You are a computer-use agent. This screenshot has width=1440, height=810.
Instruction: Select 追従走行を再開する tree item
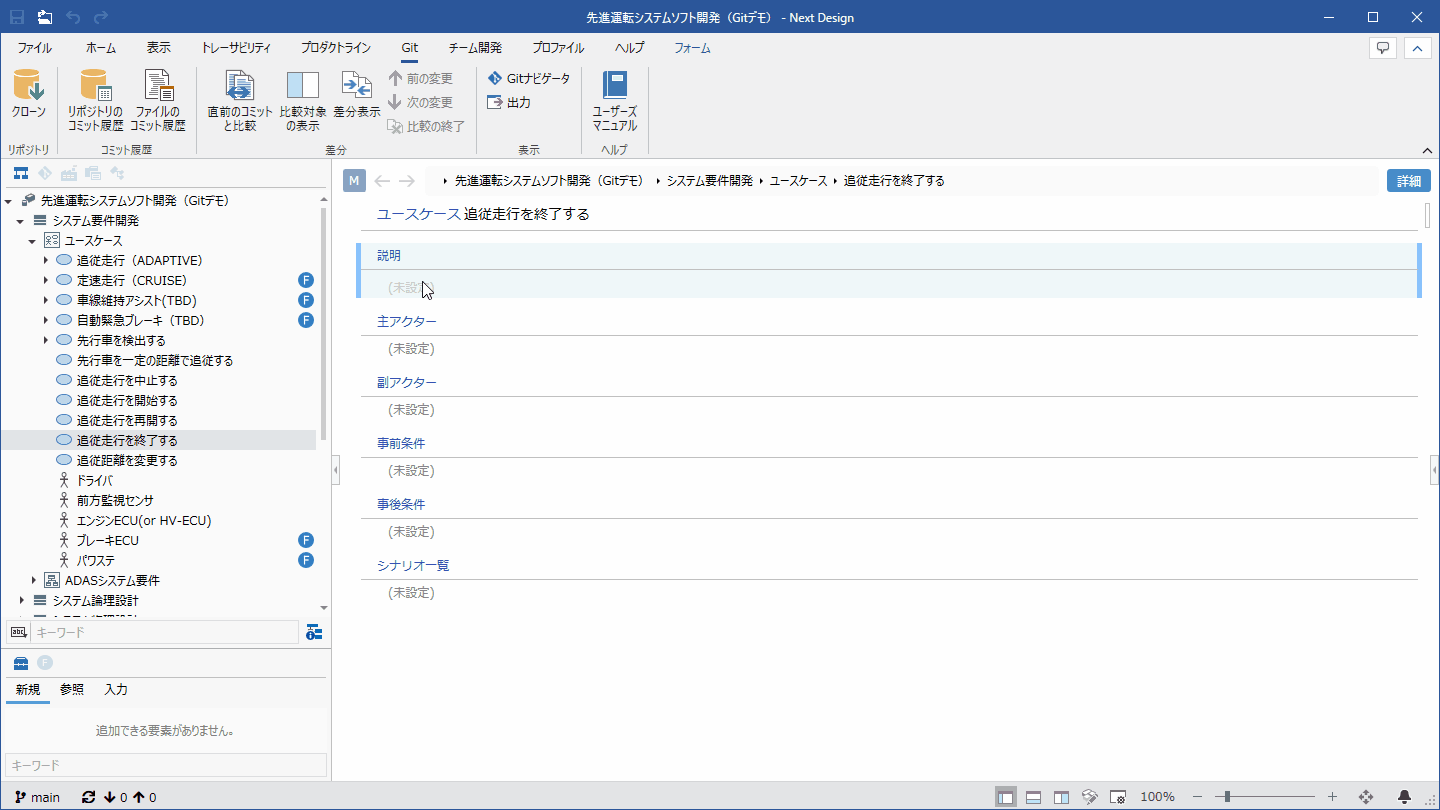(127, 420)
